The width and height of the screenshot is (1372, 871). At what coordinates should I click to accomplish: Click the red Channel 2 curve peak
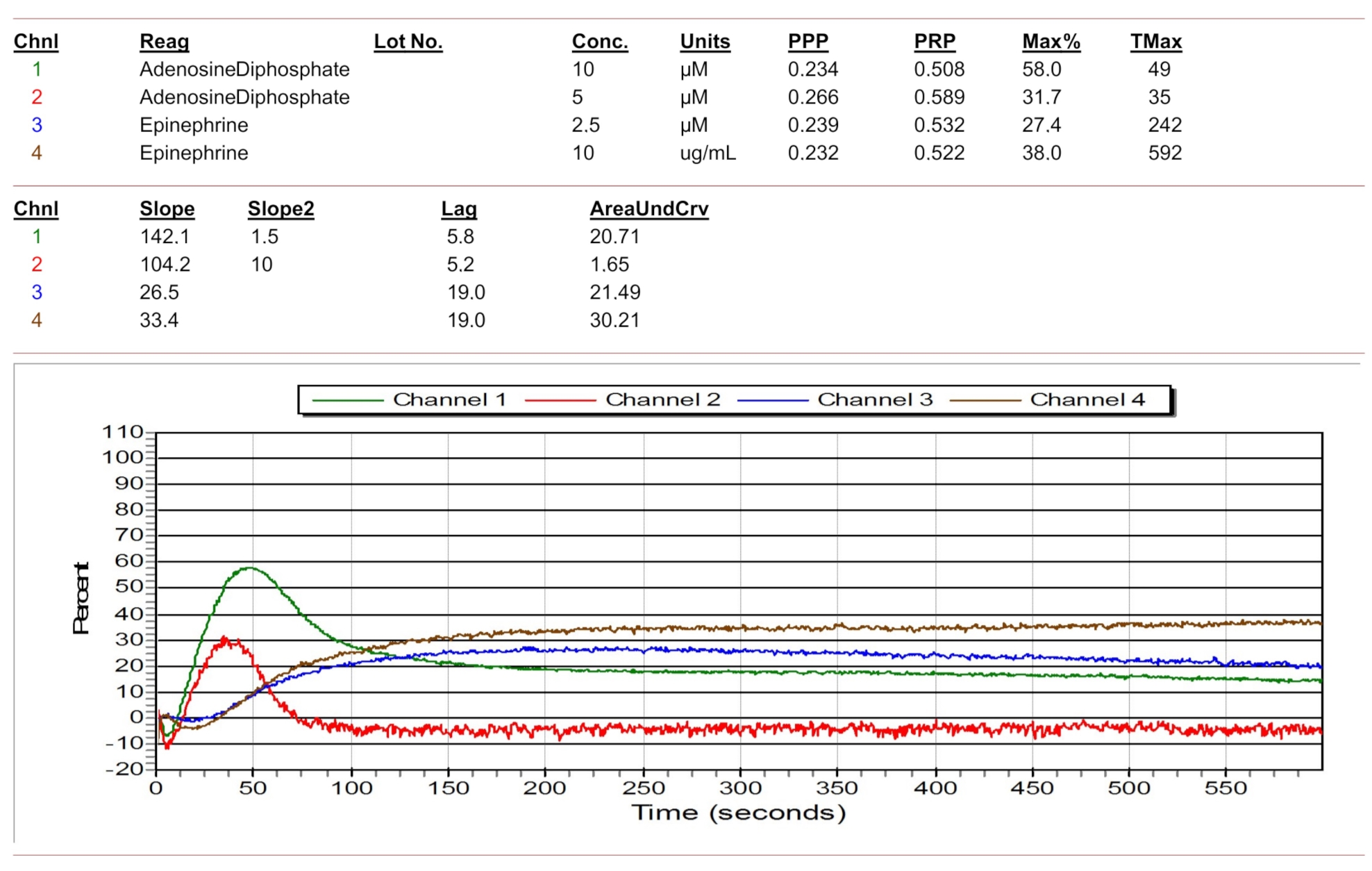pos(224,639)
